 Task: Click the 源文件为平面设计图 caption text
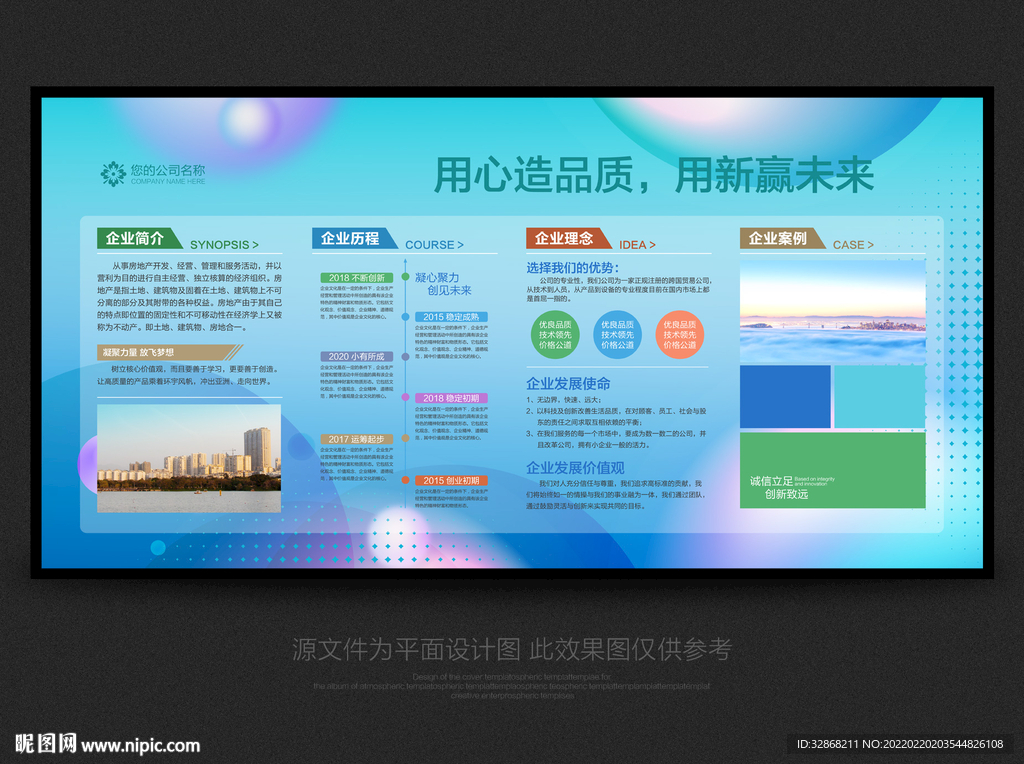click(512, 649)
